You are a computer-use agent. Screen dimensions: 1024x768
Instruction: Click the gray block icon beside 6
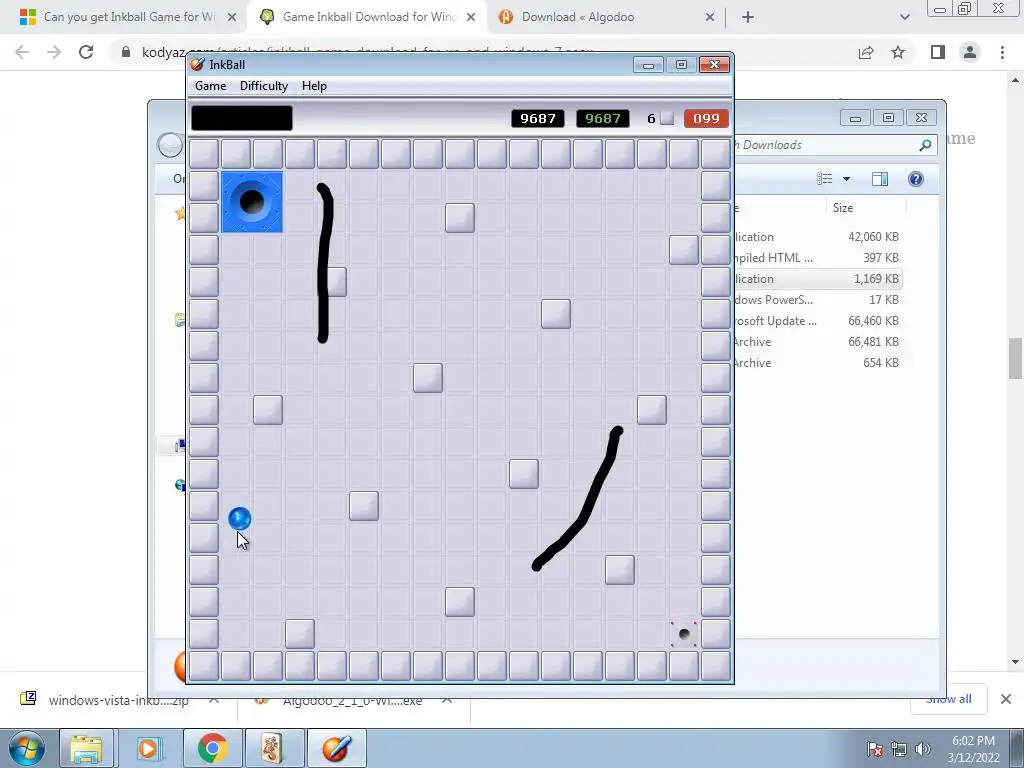[x=667, y=118]
